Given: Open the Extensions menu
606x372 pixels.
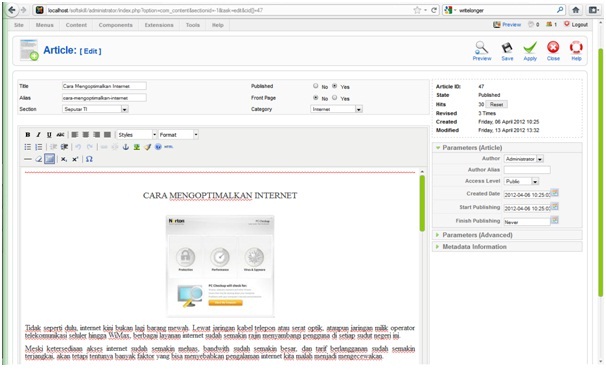Looking at the screenshot, I should click(x=159, y=25).
